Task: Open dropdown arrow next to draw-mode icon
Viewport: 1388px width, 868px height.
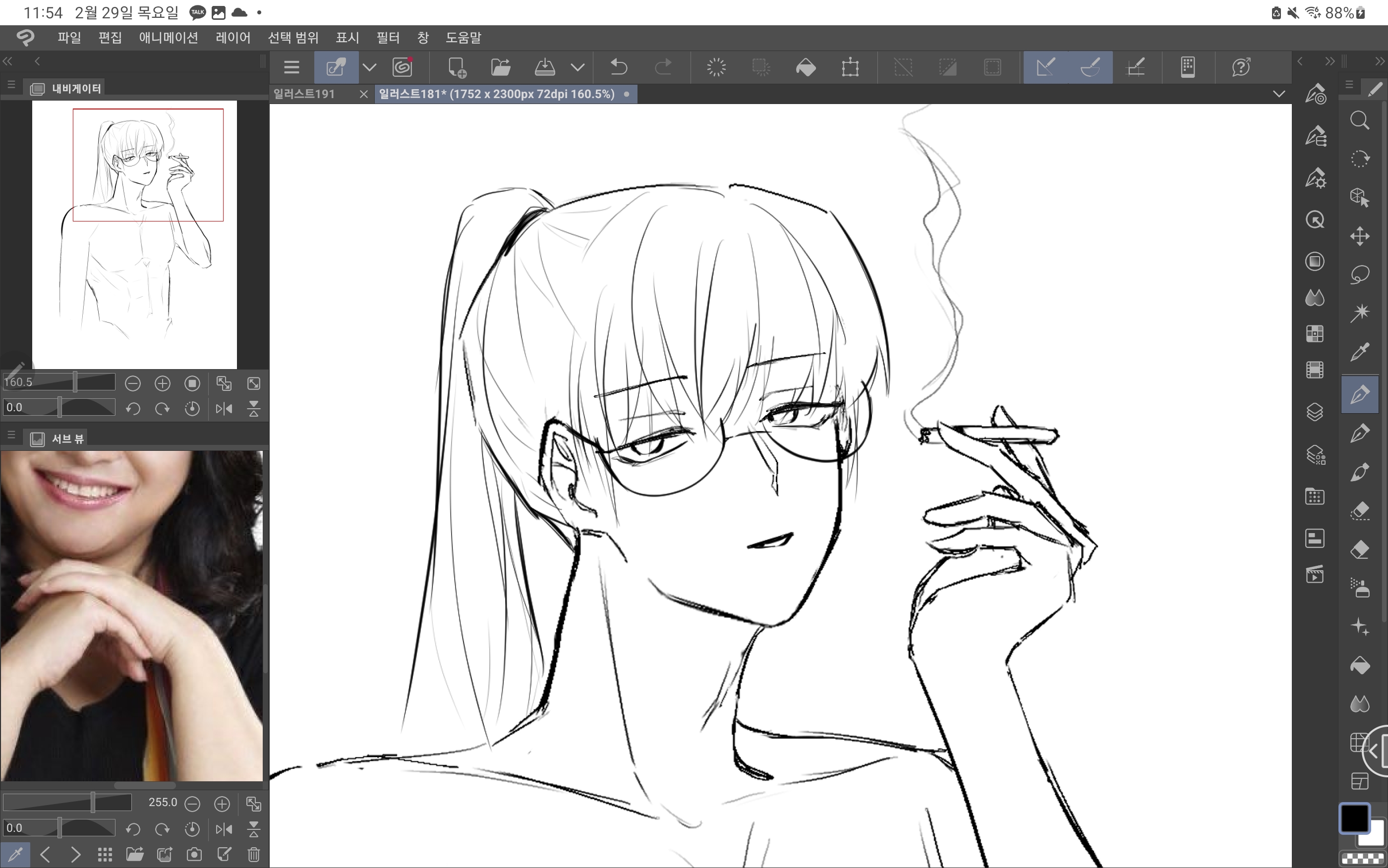Action: [x=369, y=67]
